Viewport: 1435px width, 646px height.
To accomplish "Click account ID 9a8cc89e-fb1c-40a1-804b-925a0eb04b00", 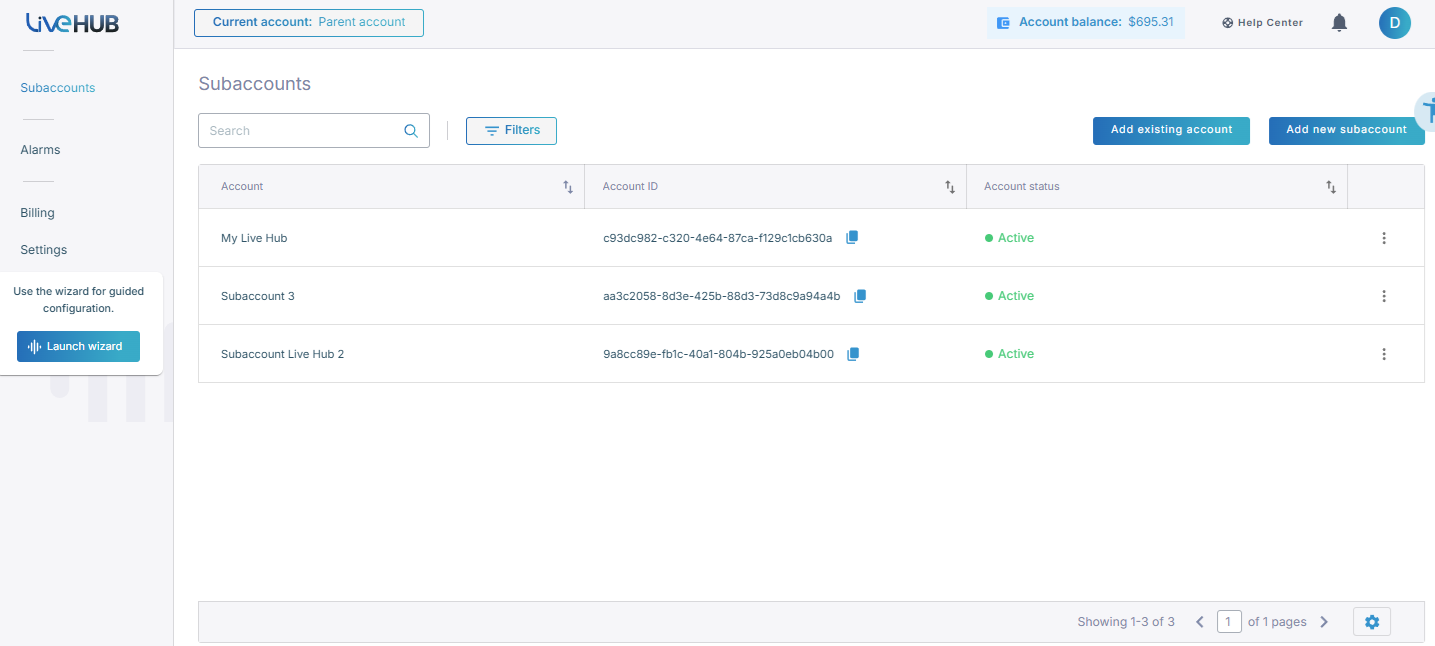I will tap(719, 354).
